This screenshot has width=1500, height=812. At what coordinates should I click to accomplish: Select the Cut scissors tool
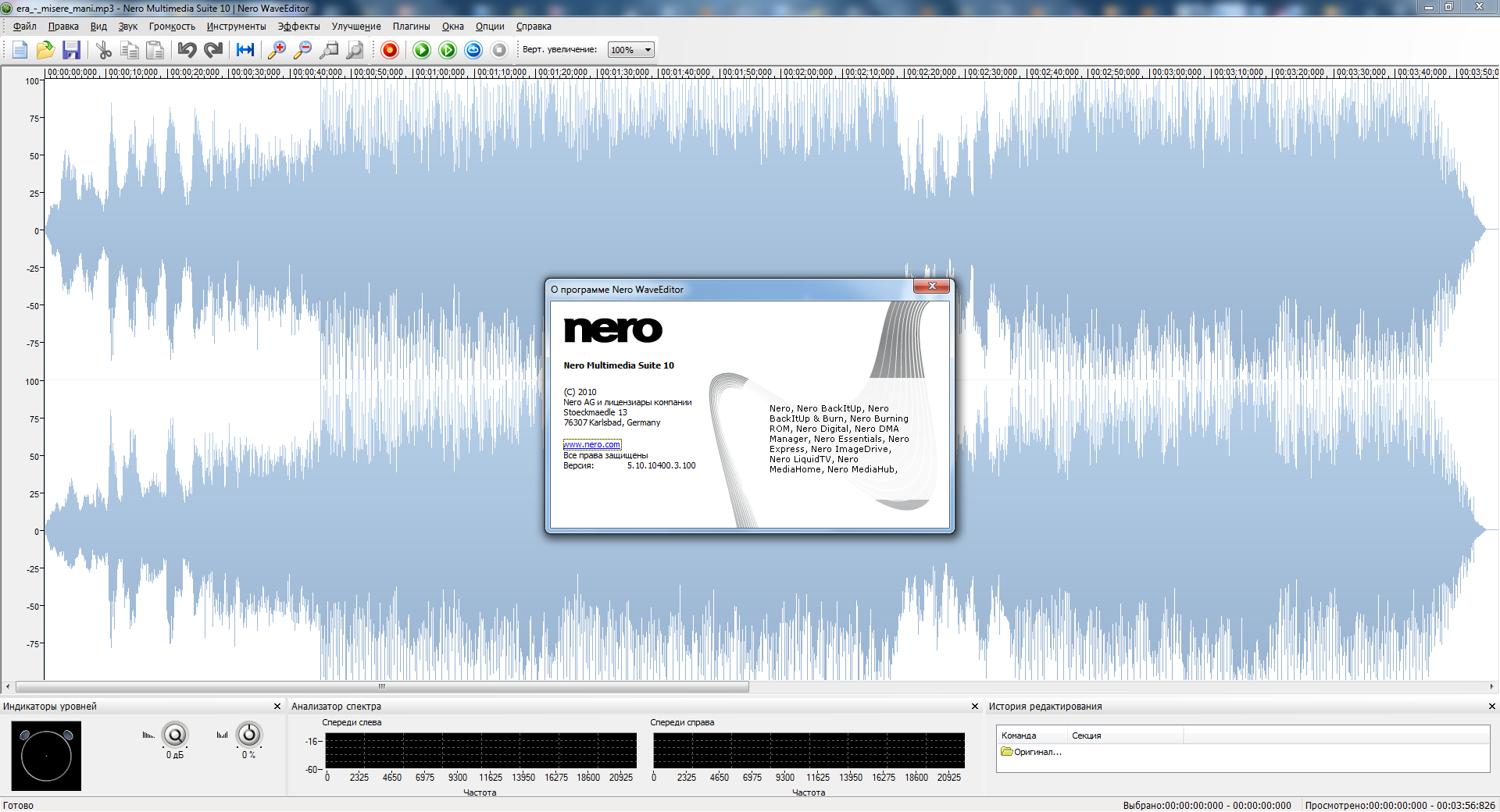[104, 50]
